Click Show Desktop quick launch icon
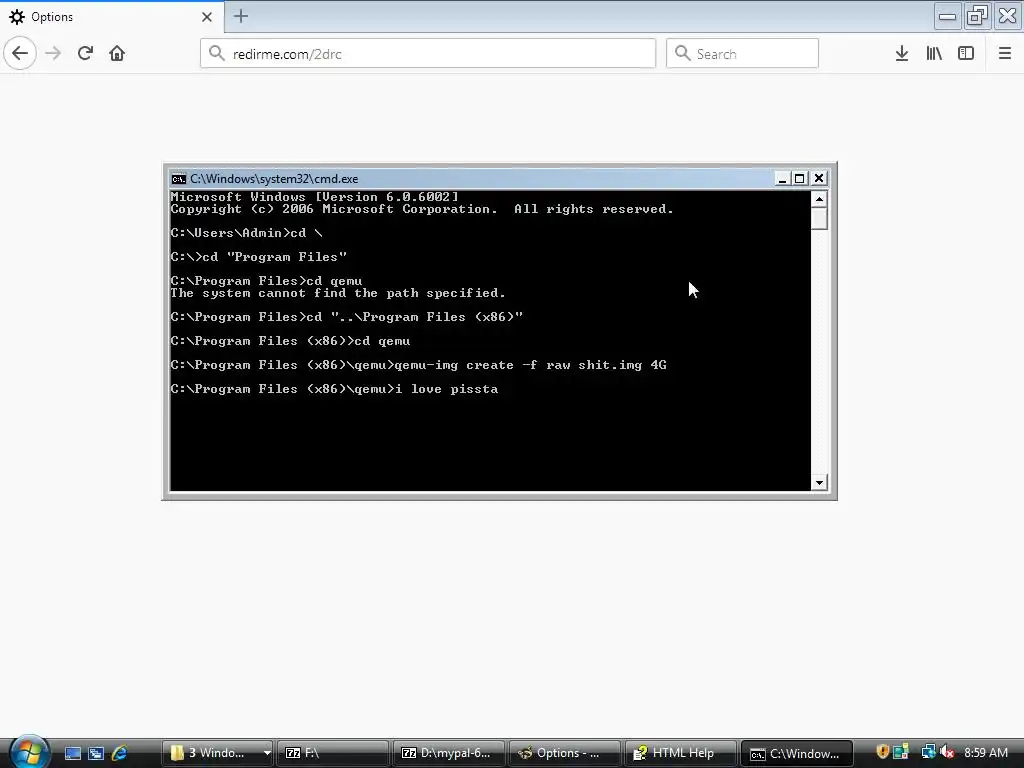The height and width of the screenshot is (768, 1024). coord(73,753)
